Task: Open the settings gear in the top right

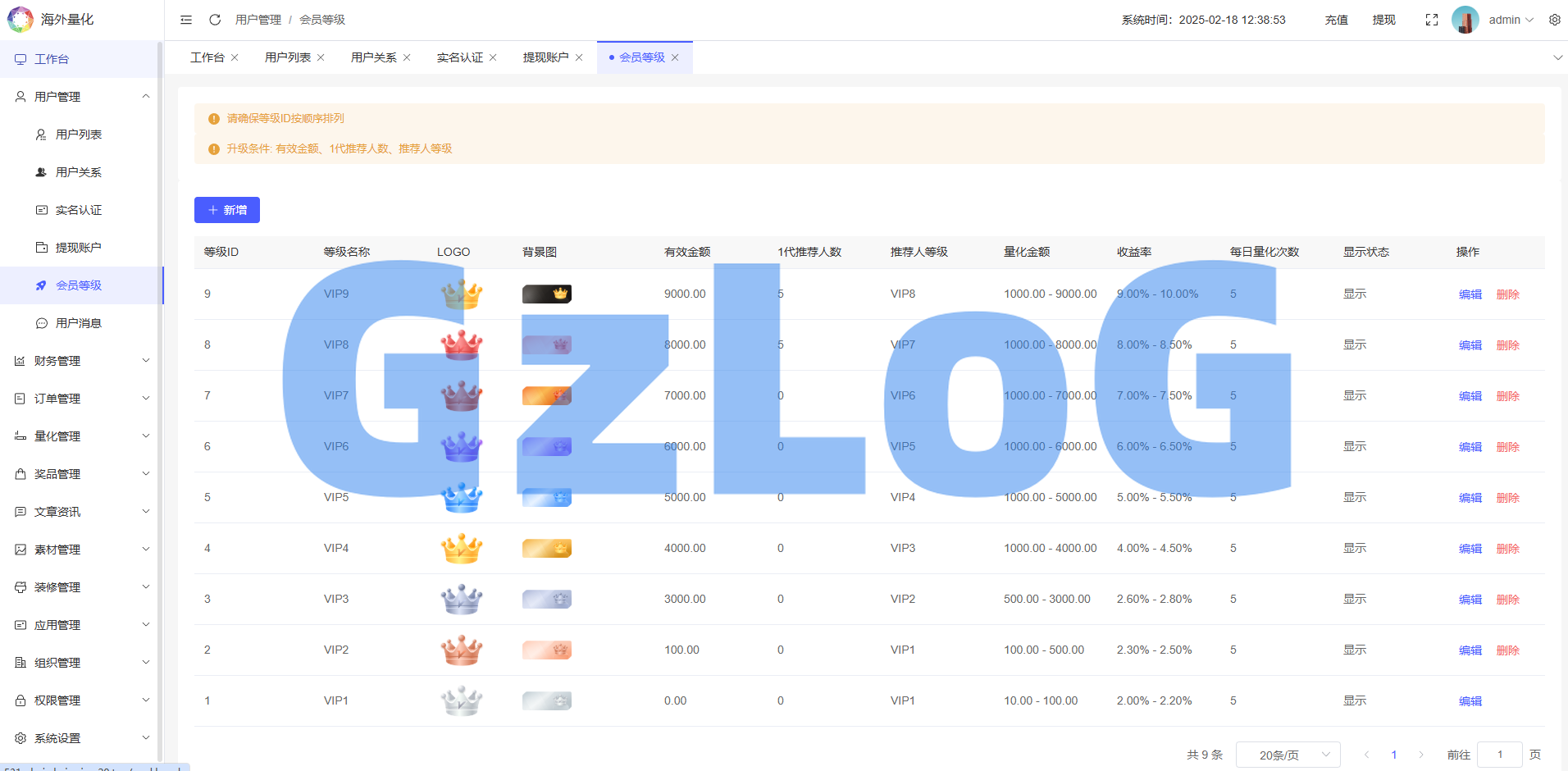Action: pos(1554,20)
